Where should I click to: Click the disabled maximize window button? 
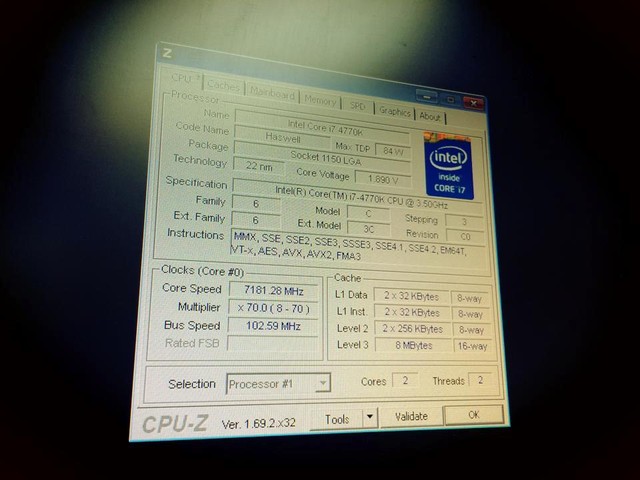[451, 100]
